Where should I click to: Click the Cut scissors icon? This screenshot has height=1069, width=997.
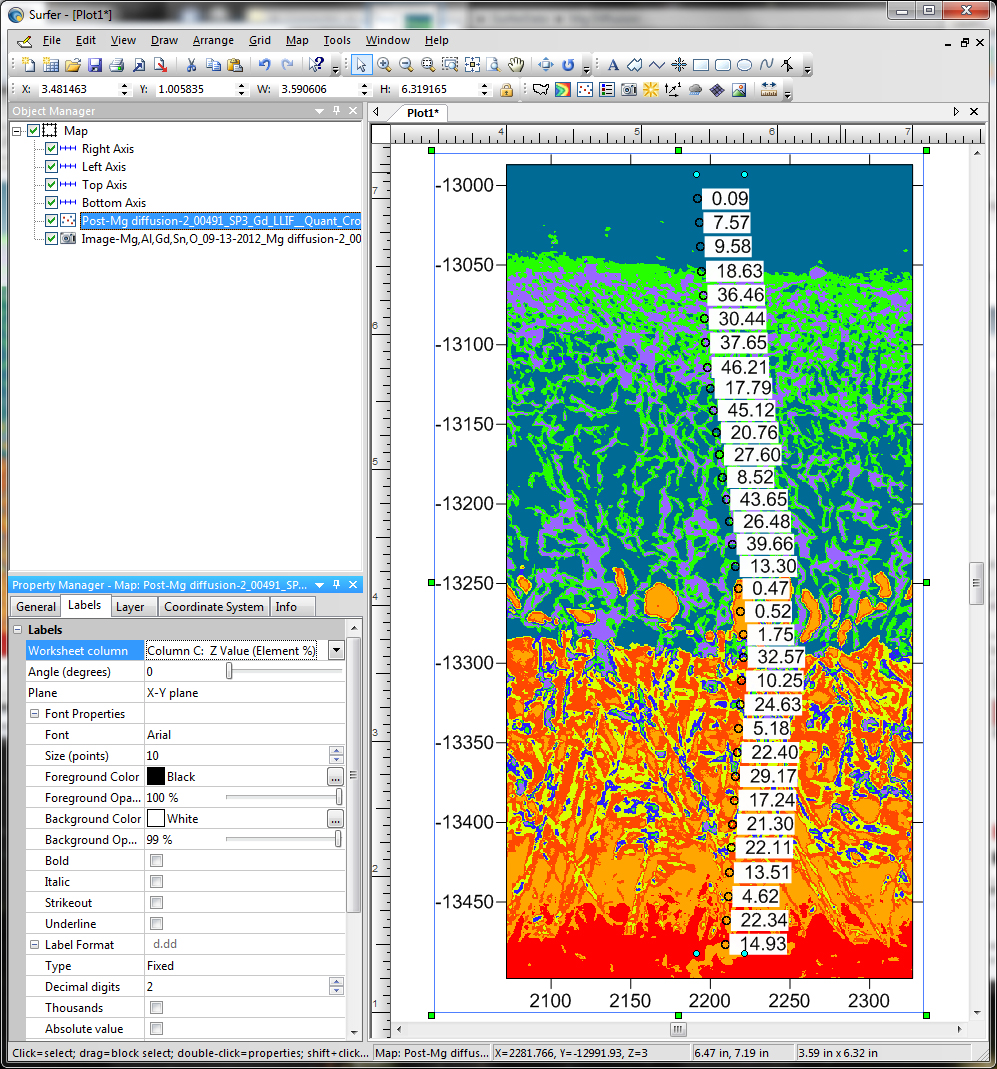[x=191, y=65]
